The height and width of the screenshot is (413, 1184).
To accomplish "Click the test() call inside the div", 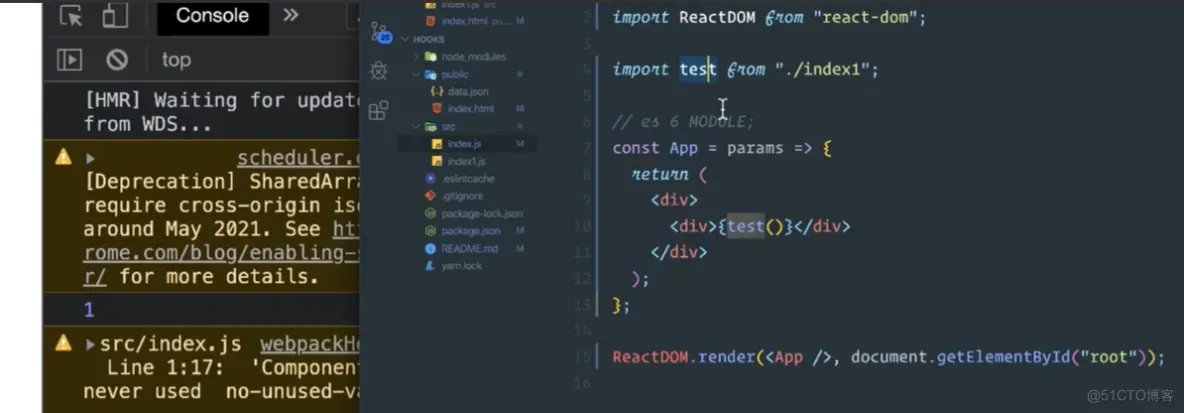I will point(756,227).
